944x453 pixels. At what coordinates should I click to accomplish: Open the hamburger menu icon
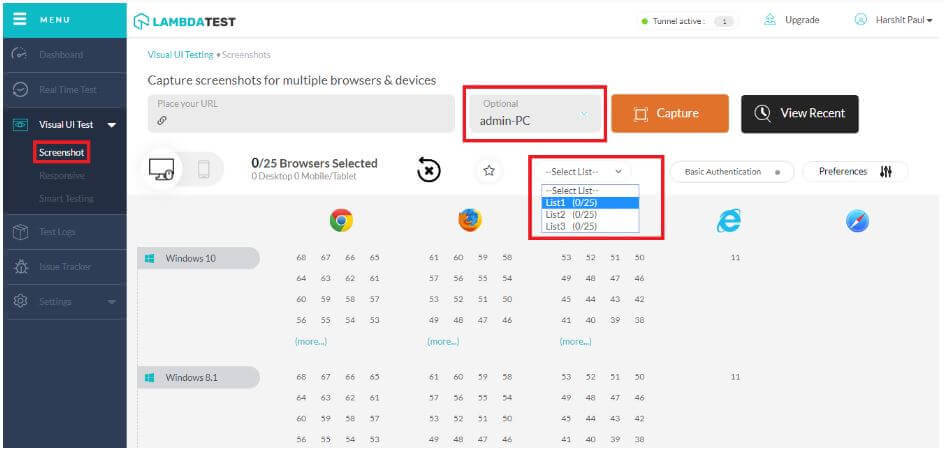20,19
